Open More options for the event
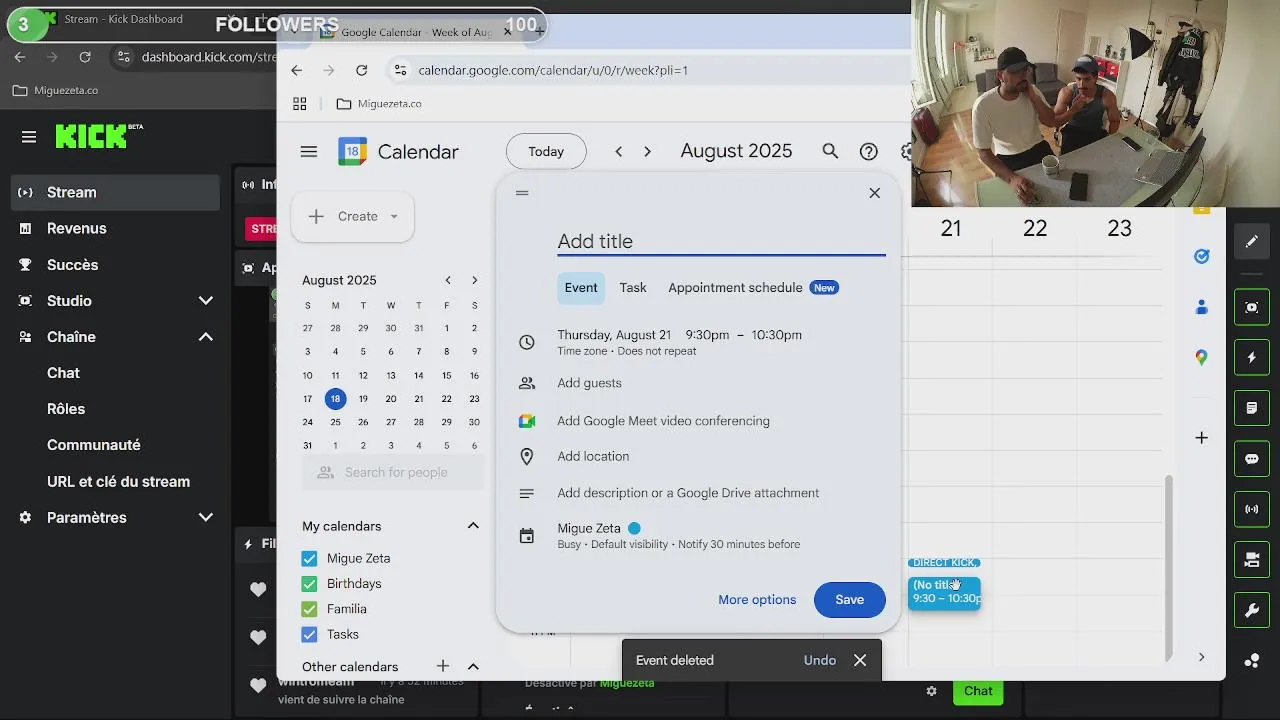 [757, 600]
